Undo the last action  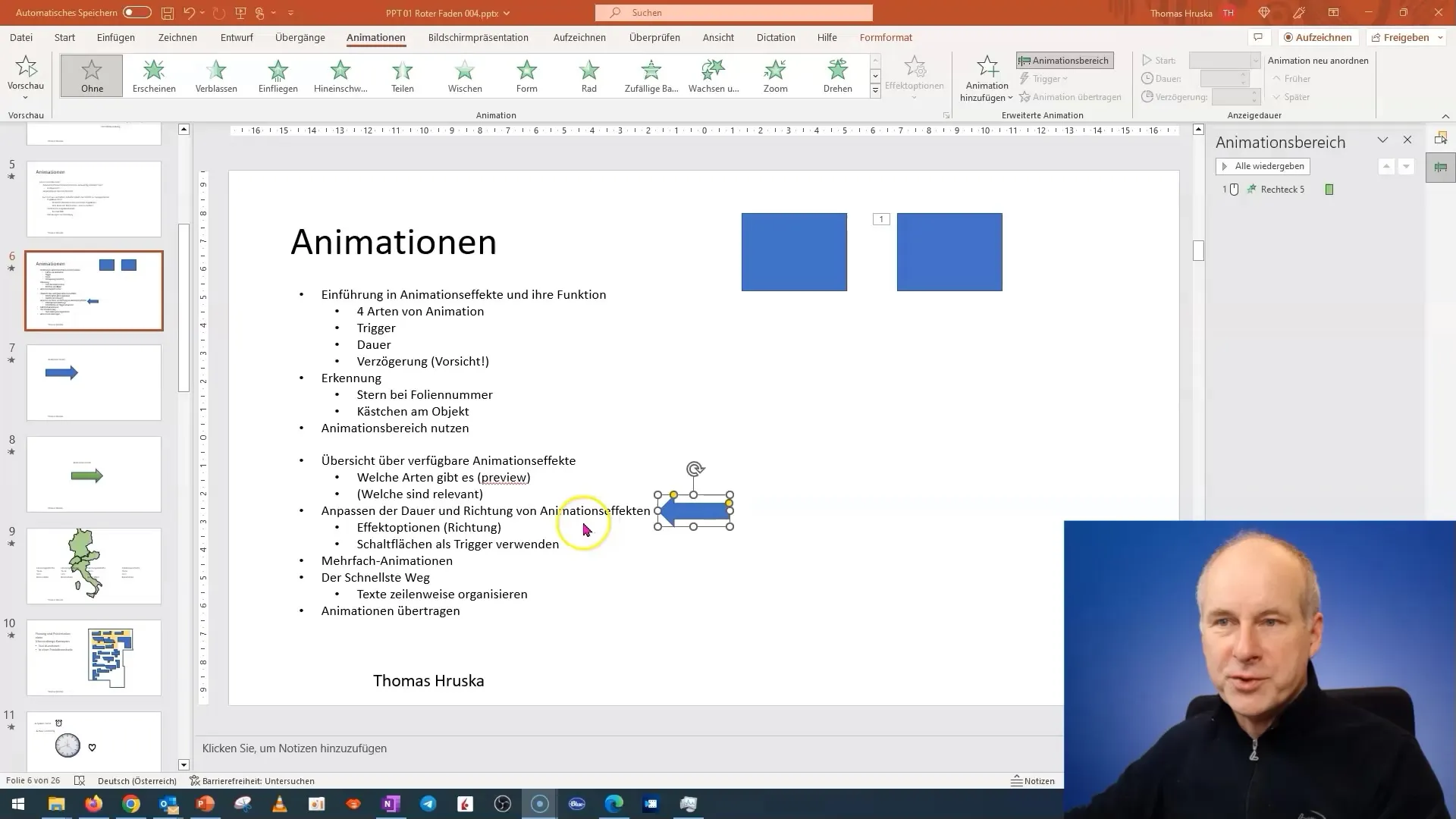pyautogui.click(x=190, y=13)
